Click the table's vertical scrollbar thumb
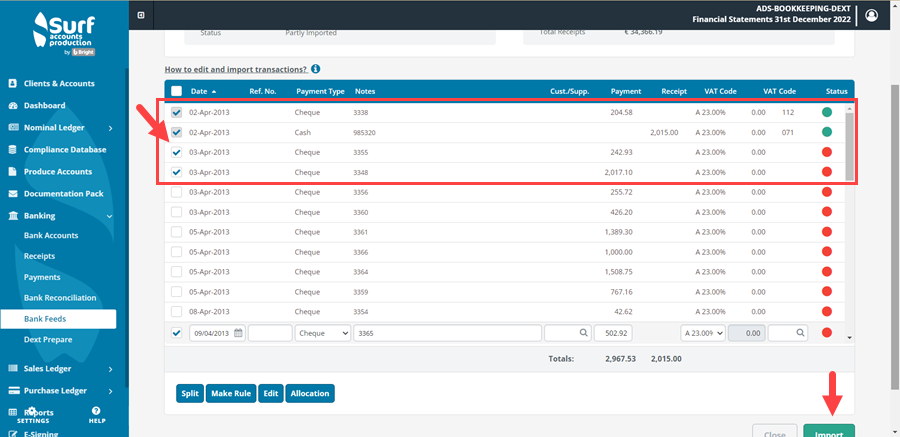Image resolution: width=900 pixels, height=437 pixels. click(849, 145)
